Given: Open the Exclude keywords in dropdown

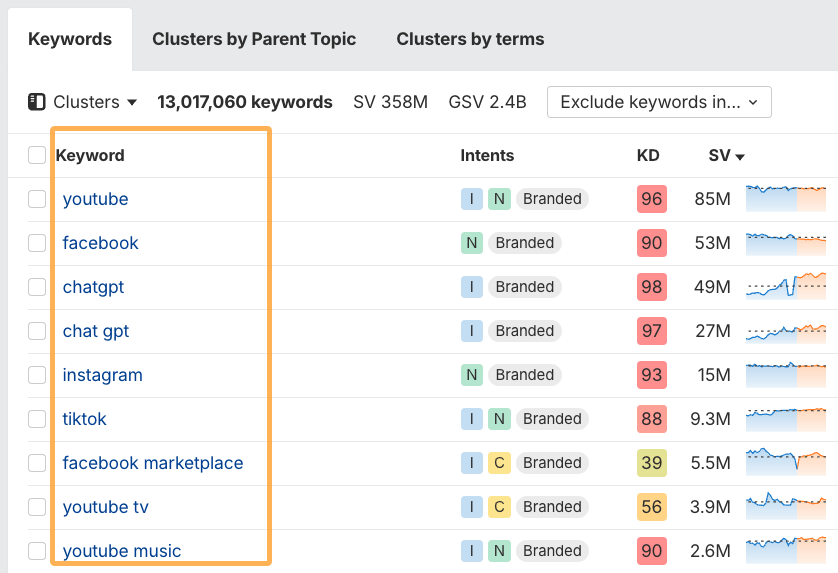Looking at the screenshot, I should tap(659, 102).
